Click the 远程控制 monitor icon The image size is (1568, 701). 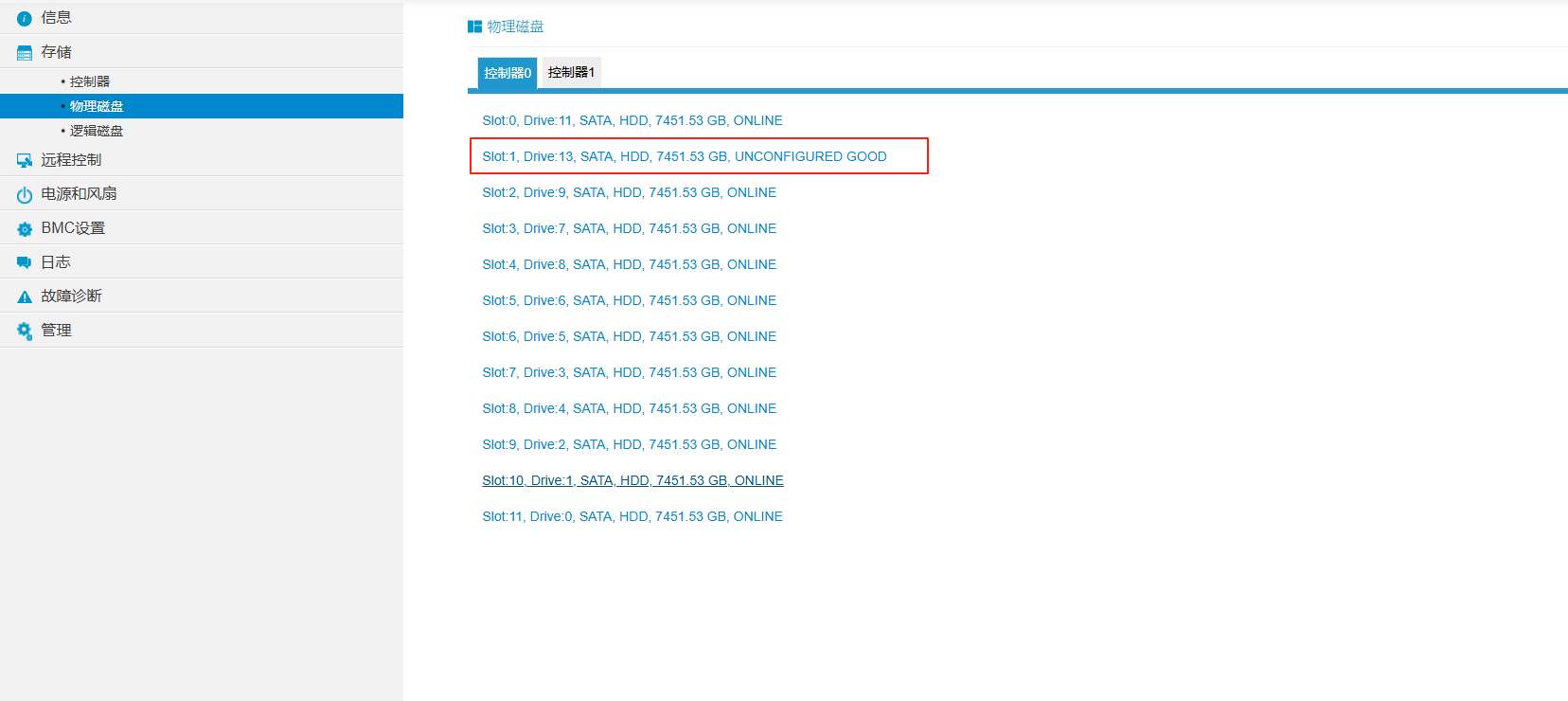tap(25, 161)
